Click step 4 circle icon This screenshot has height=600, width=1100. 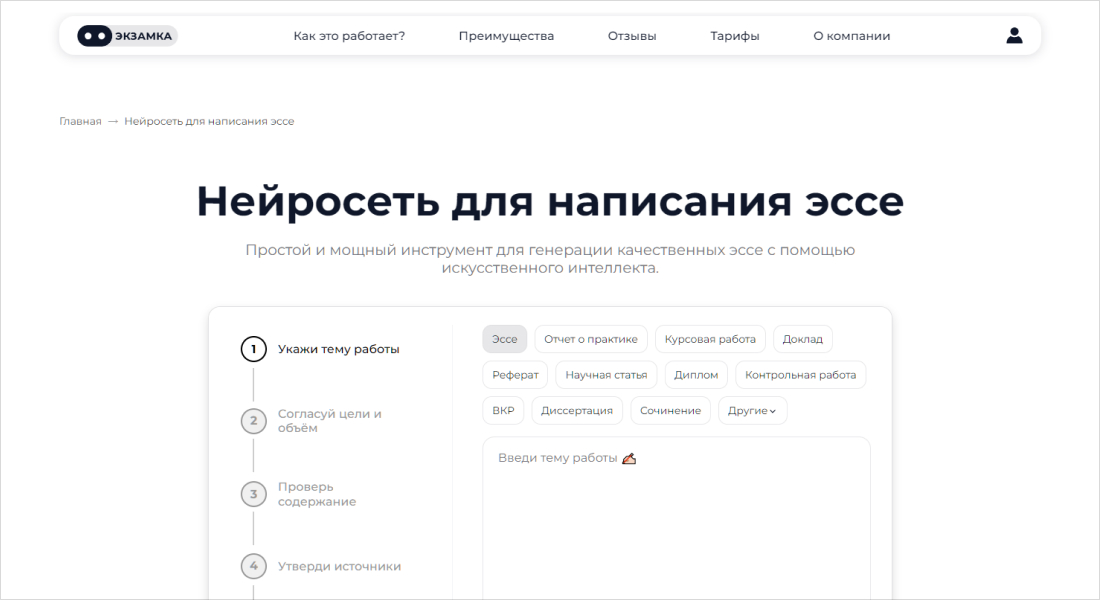coord(254,566)
